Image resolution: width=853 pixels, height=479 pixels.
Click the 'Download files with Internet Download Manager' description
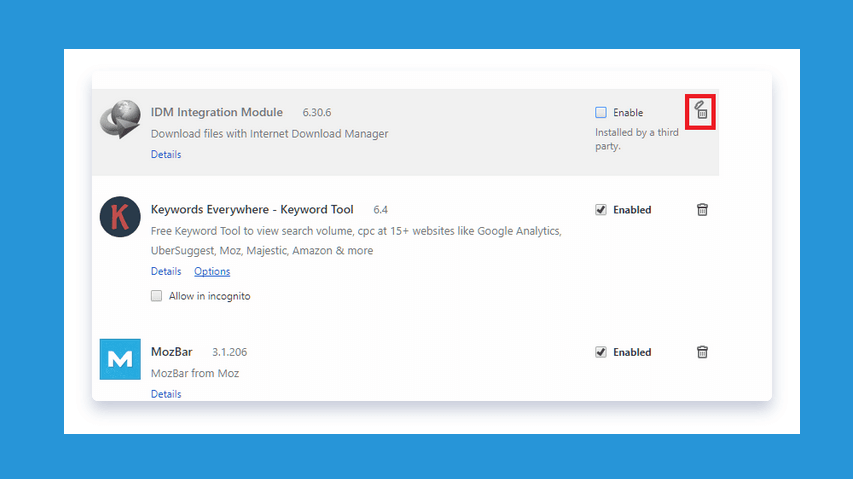[x=269, y=134]
